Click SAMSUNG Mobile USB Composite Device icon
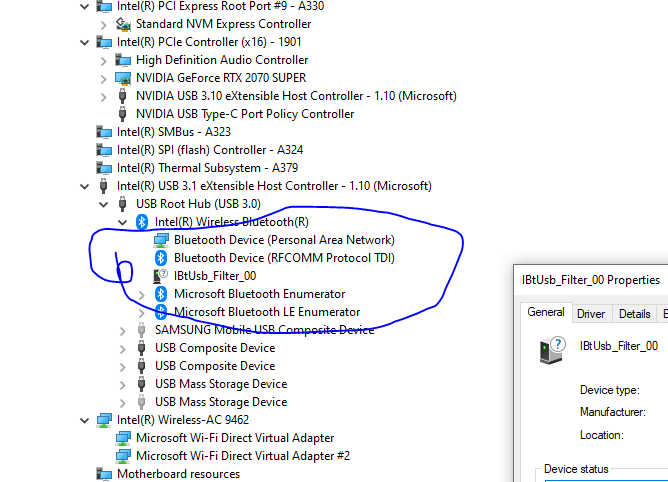The width and height of the screenshot is (668, 482). pos(142,330)
